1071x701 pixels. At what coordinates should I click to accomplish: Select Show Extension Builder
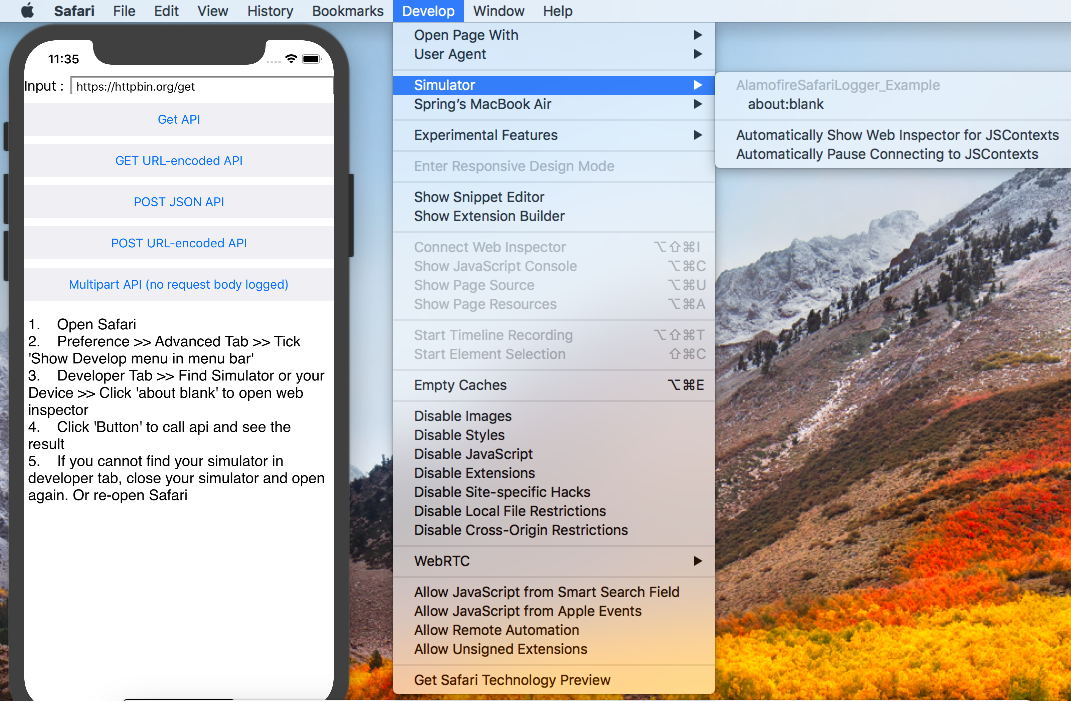click(554, 216)
